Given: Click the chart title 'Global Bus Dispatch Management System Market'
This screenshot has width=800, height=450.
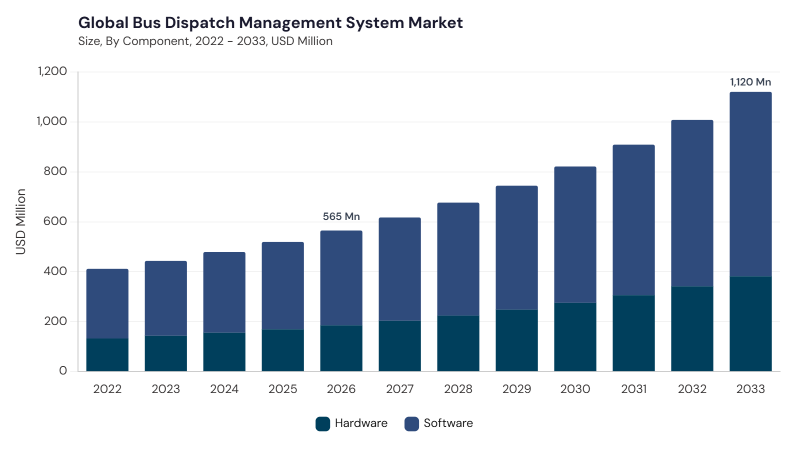Looking at the screenshot, I should tap(270, 23).
